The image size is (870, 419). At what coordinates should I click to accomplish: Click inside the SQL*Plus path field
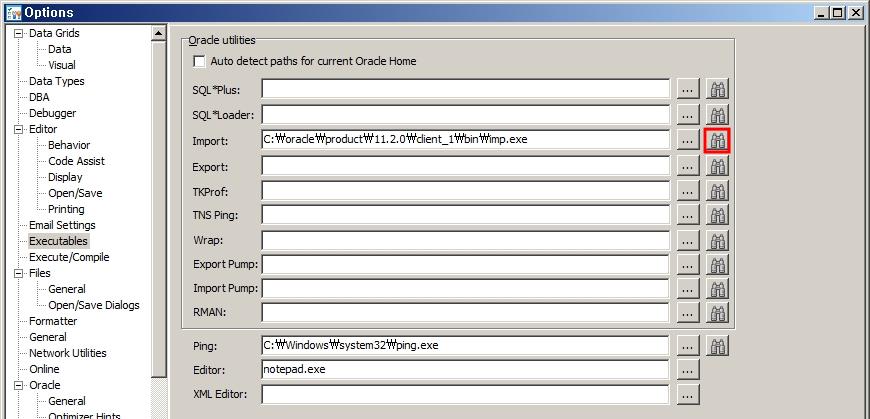(465, 89)
